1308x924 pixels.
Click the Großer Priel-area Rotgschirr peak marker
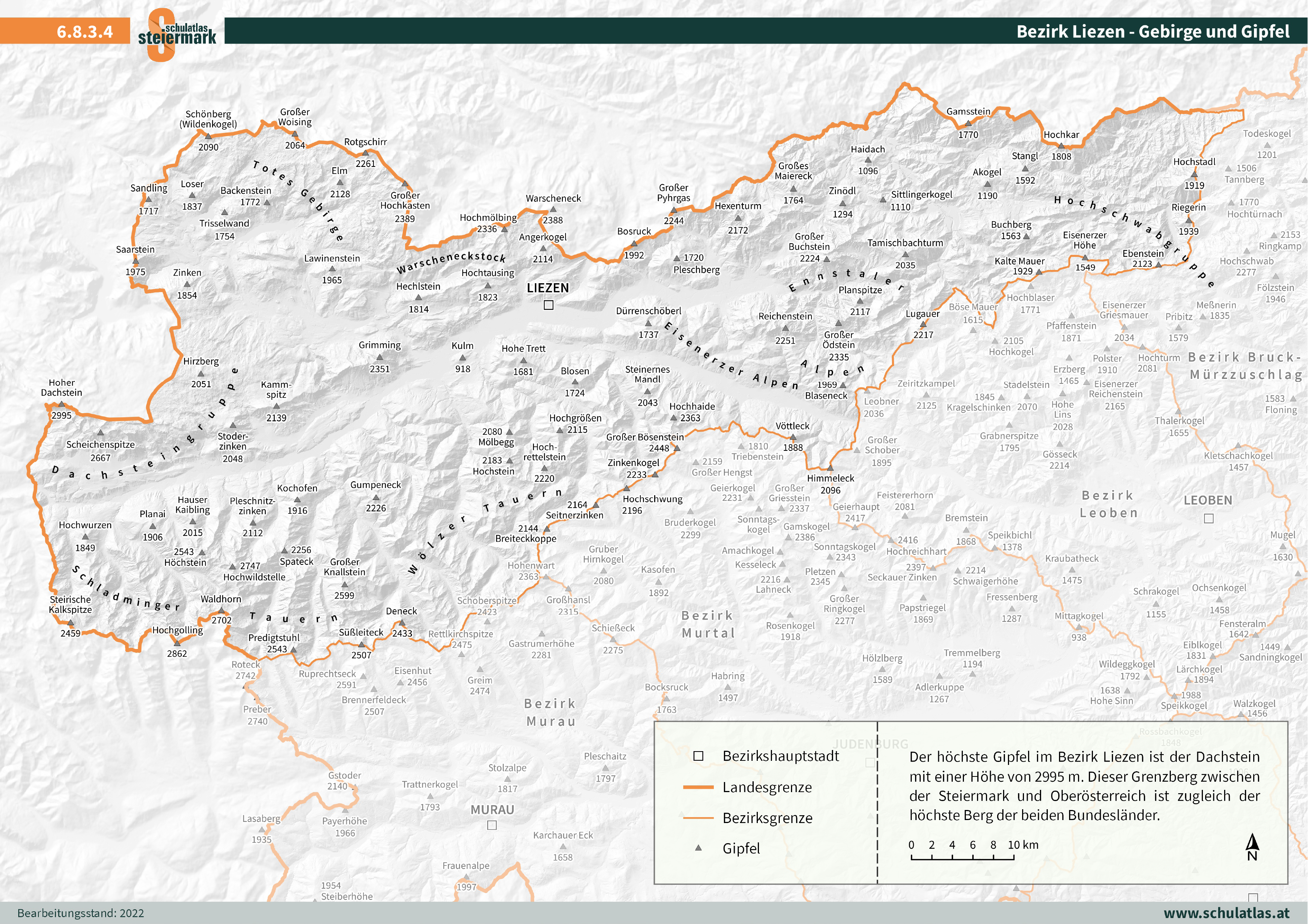point(366,153)
